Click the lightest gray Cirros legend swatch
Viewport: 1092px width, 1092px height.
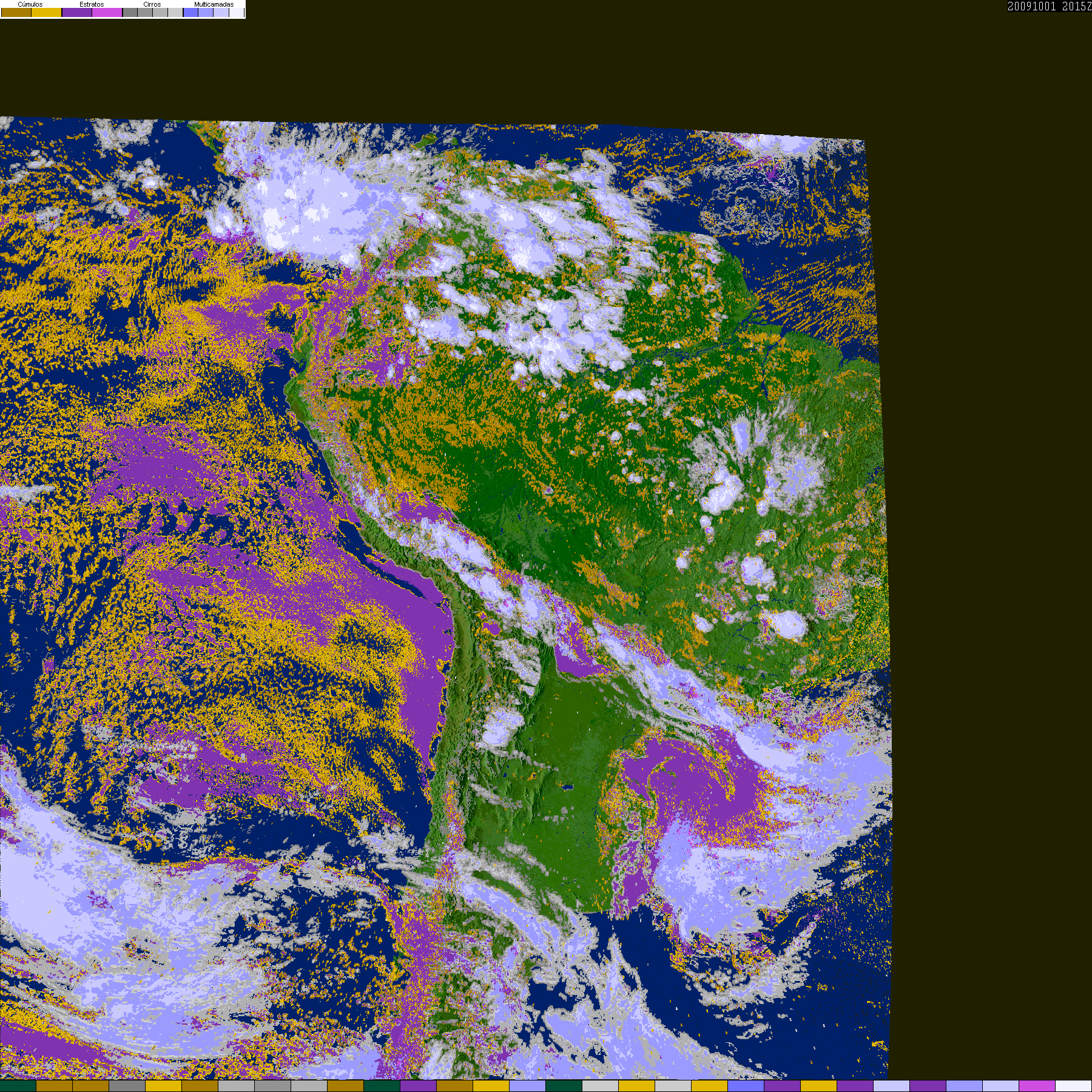(175, 12)
